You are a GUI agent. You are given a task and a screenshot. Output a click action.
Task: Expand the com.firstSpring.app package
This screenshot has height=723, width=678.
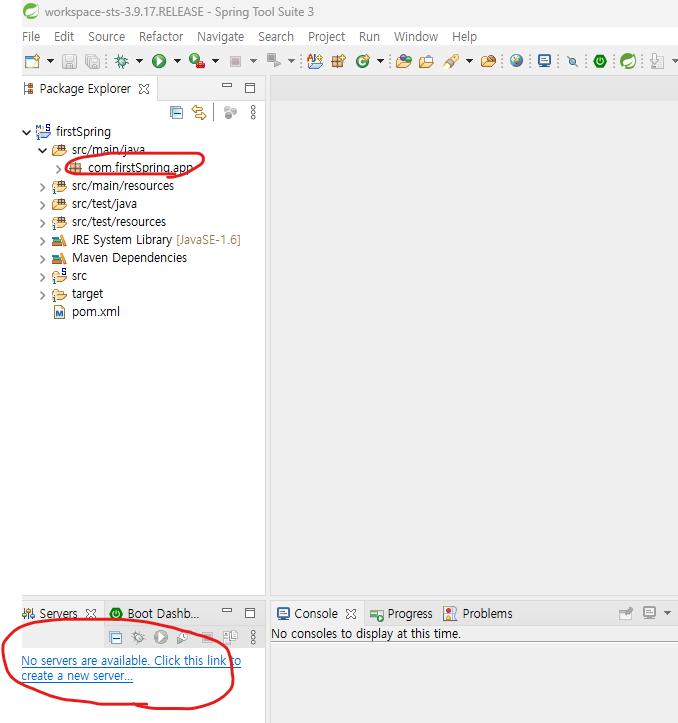click(x=58, y=169)
